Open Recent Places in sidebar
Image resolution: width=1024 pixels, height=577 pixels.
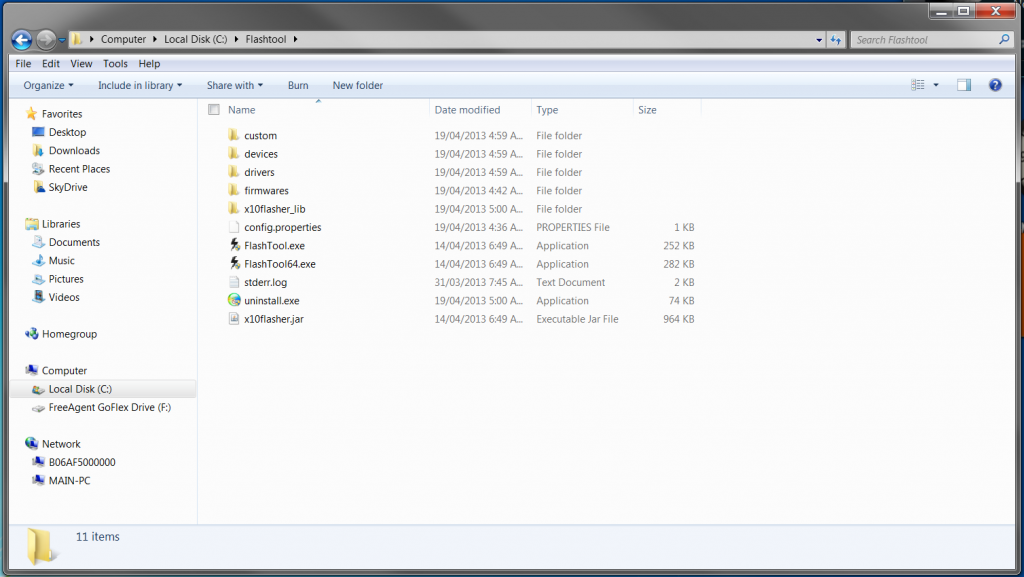coord(79,168)
